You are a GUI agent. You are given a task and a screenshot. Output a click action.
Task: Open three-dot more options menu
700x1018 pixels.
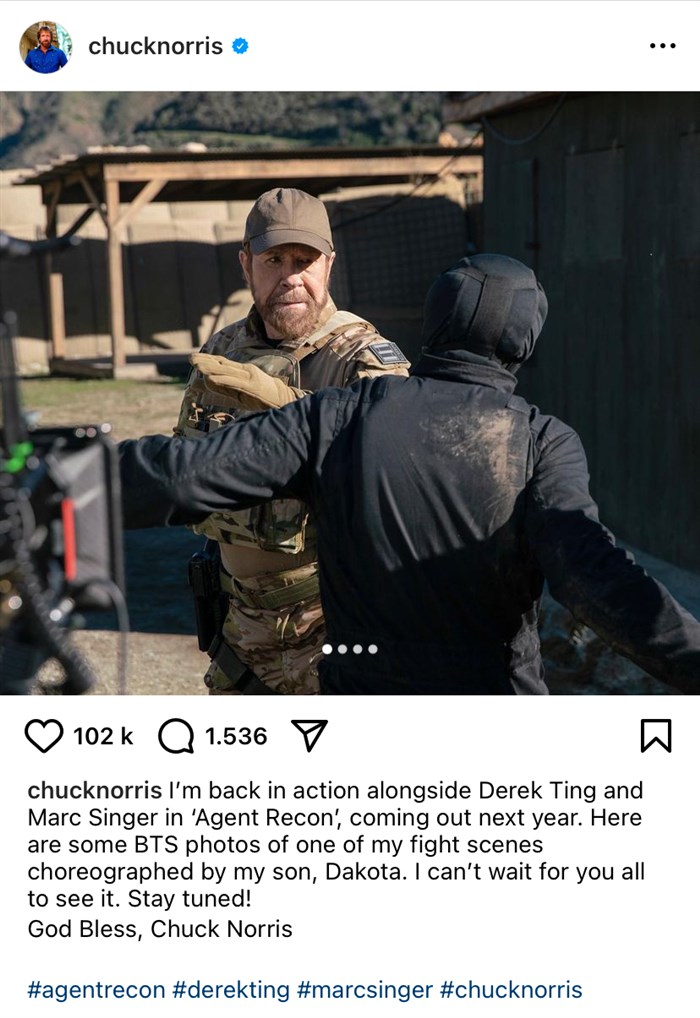tap(662, 46)
